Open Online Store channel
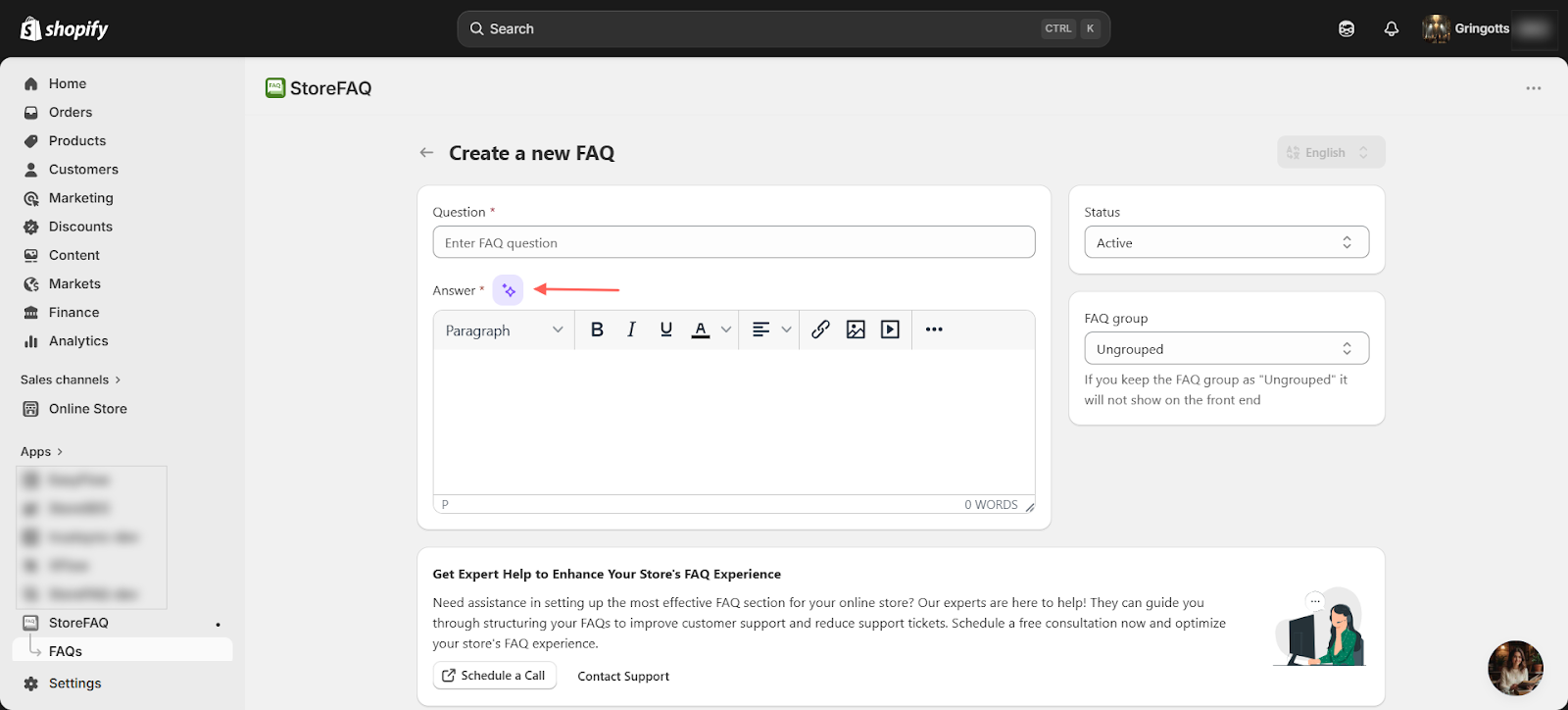The image size is (1568, 710). (x=88, y=408)
